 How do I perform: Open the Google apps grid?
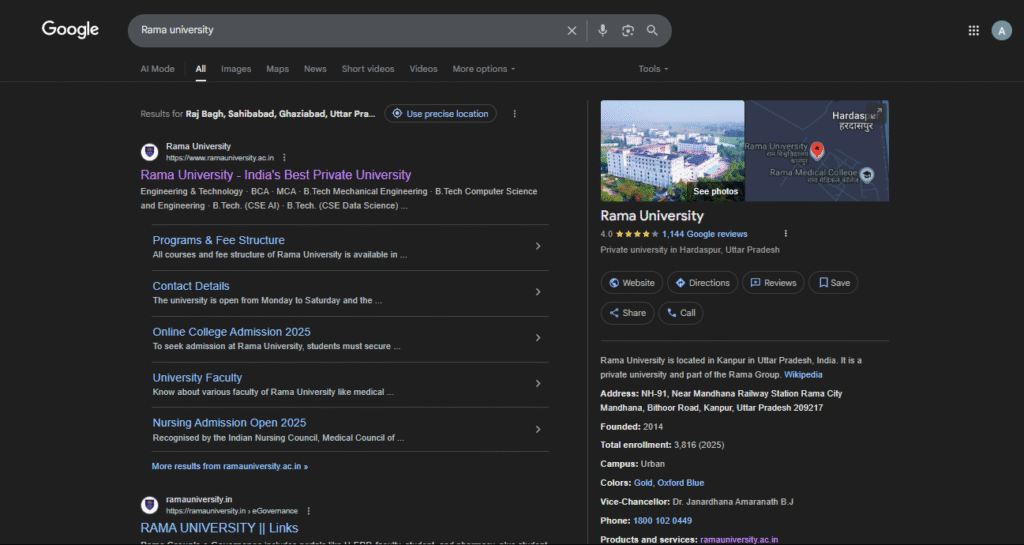[x=973, y=31]
